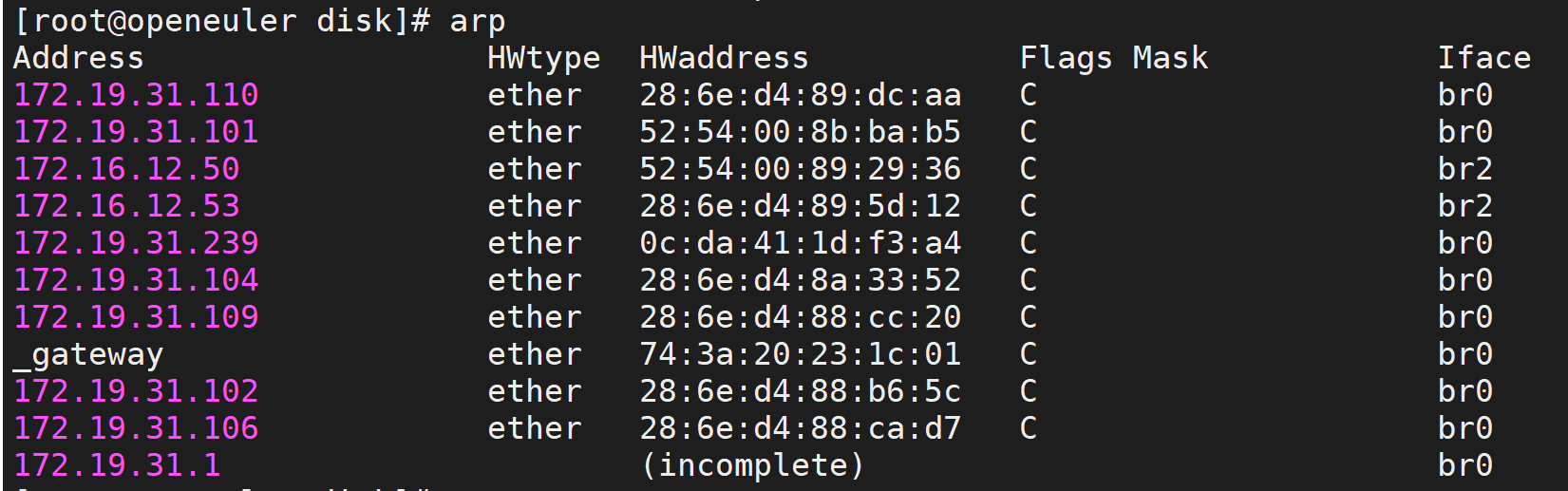Click the IP address 172.19.31.102

[x=136, y=391]
